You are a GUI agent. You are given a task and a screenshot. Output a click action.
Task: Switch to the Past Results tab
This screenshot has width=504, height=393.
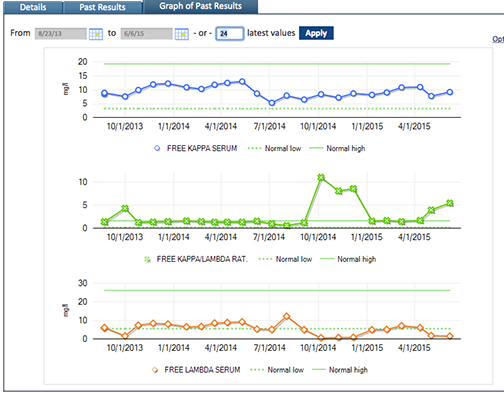102,7
